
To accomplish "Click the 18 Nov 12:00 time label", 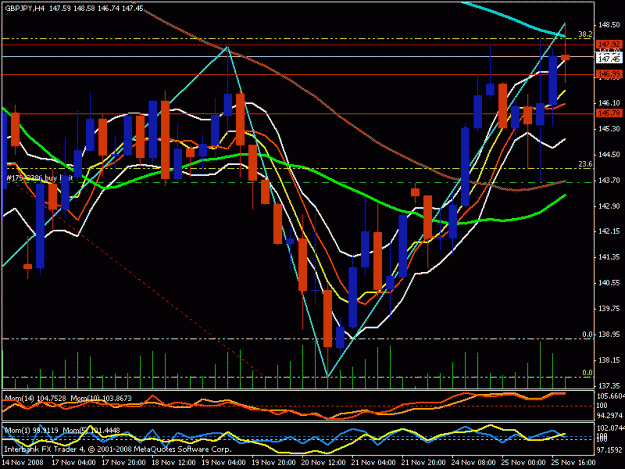I will click(x=174, y=463).
